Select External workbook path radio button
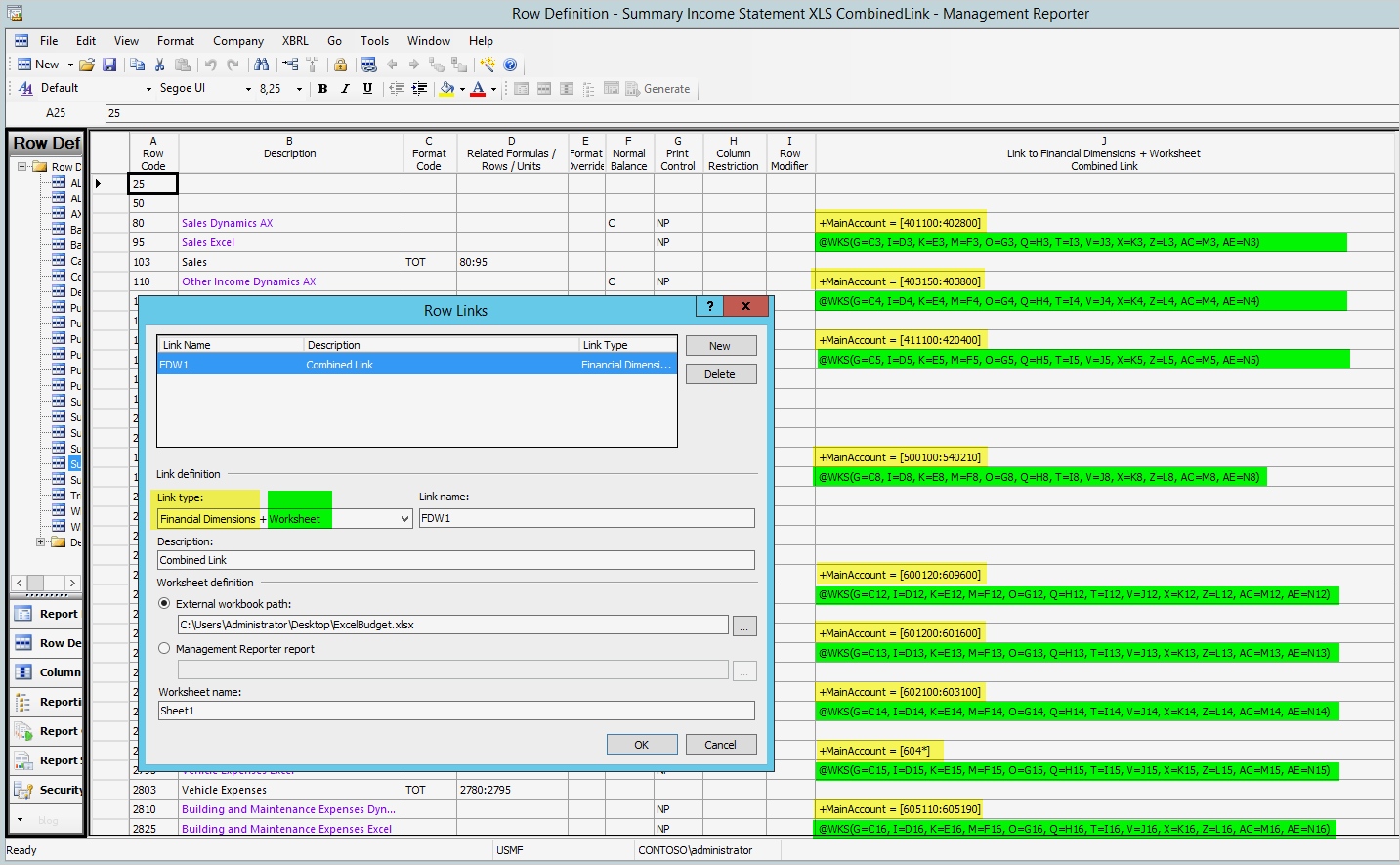1400x865 pixels. pyautogui.click(x=164, y=604)
